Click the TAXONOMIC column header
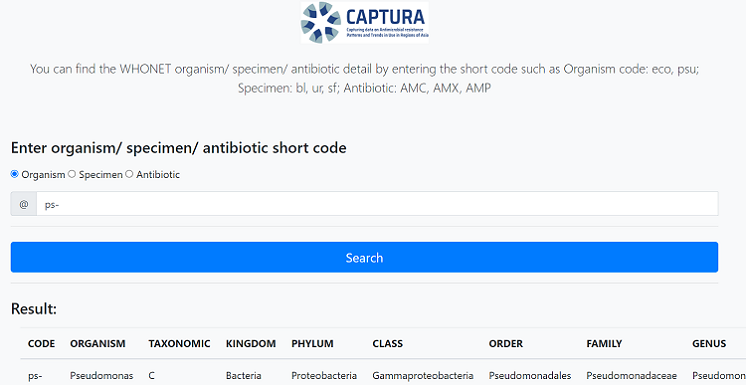Image resolution: width=746 pixels, height=385 pixels. tap(179, 344)
